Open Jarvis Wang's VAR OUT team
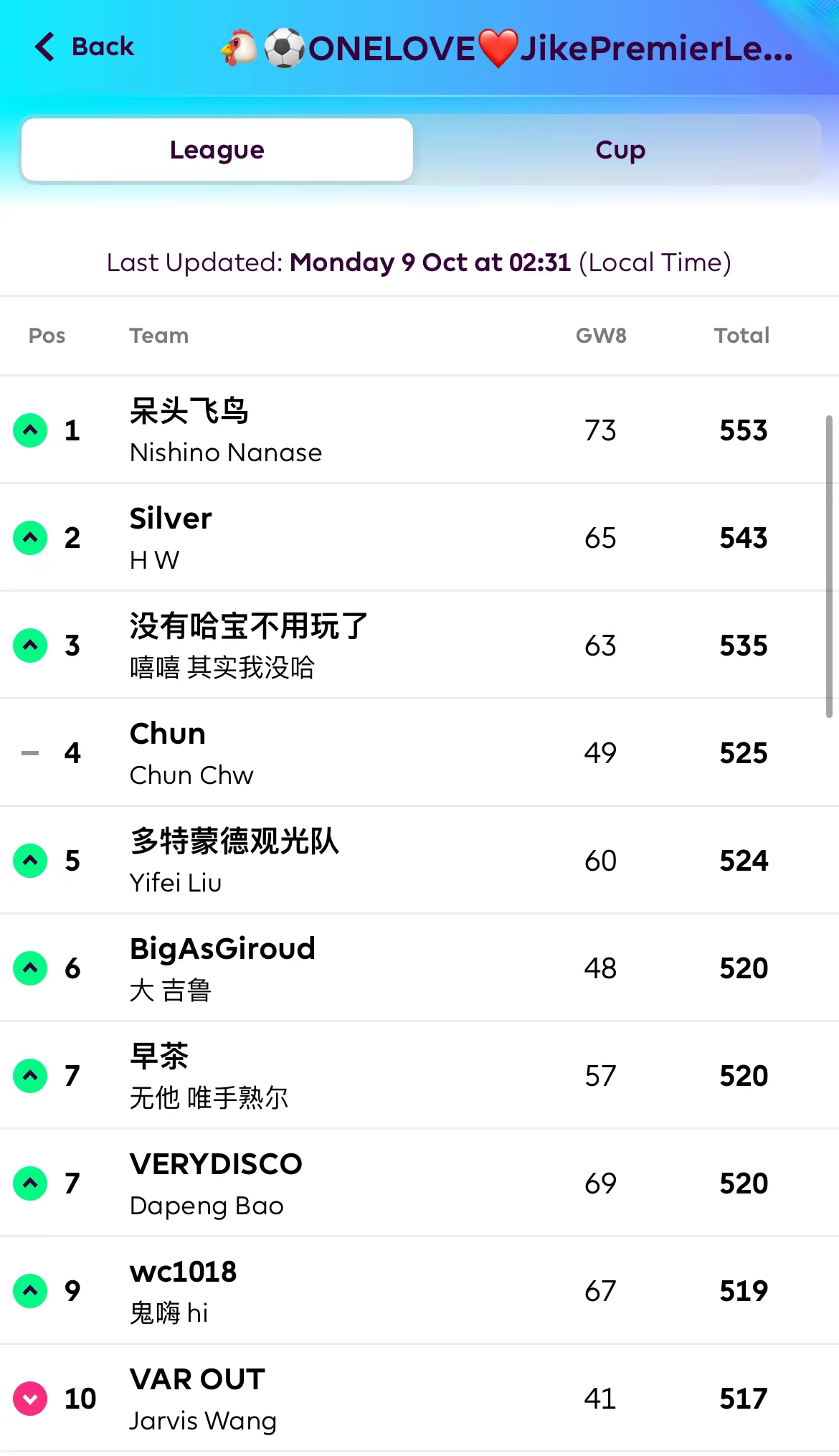Screen dimensions: 839x1456 (203, 1399)
